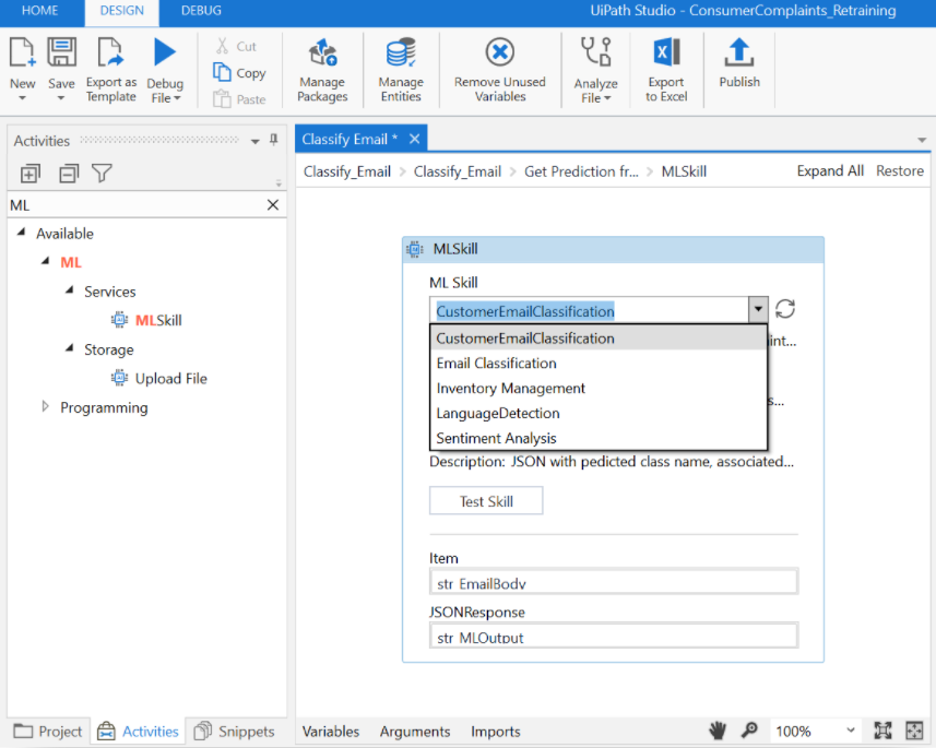
Task: Cut the selection with the scissors icon
Action: tap(222, 46)
